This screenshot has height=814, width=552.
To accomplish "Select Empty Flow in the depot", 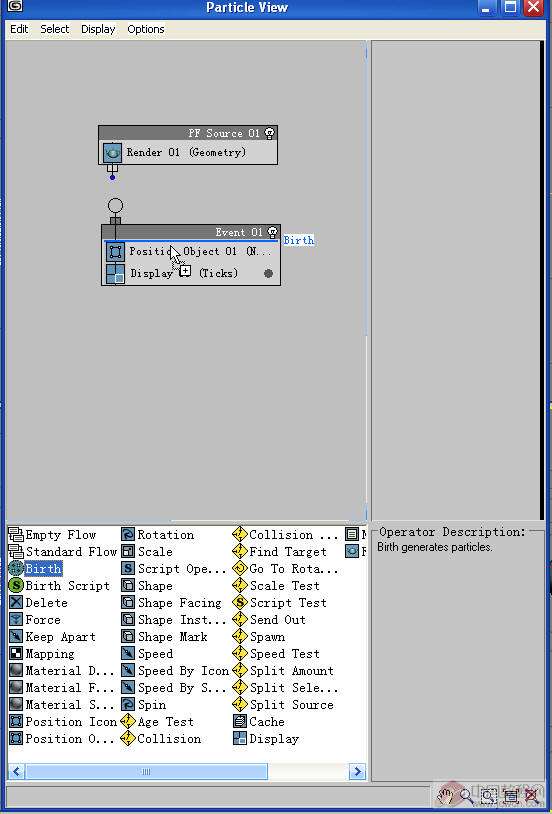I will click(52, 535).
